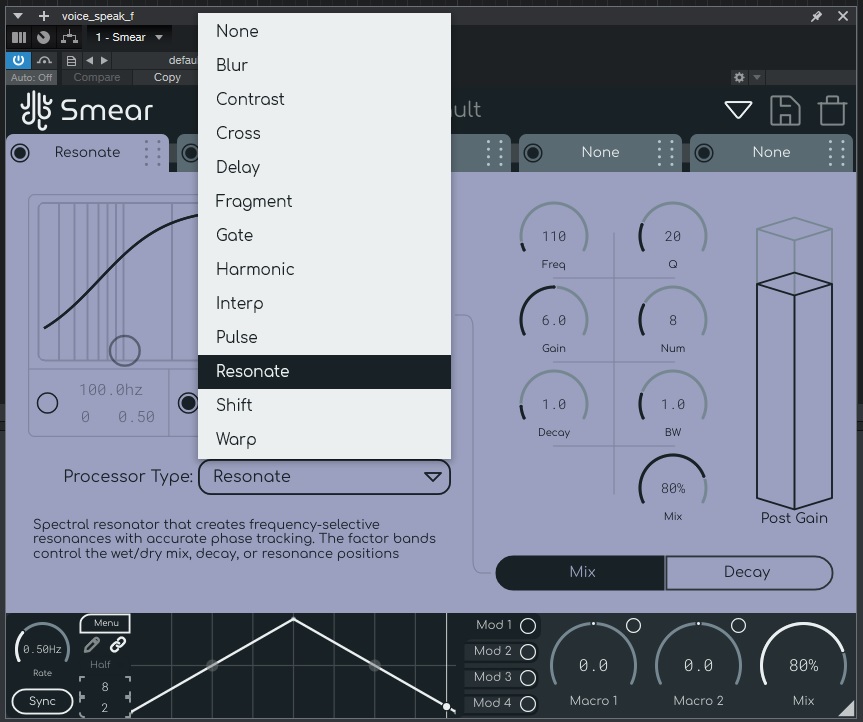Screen dimensions: 863x722
Task: Go to previous preset arrow
Action: pos(89,60)
